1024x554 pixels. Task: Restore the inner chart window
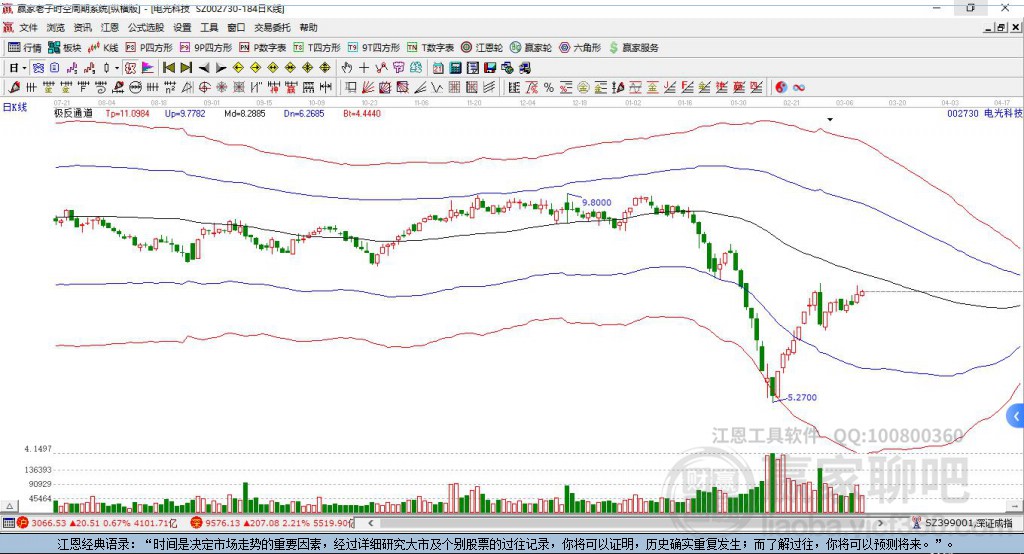coord(1001,27)
